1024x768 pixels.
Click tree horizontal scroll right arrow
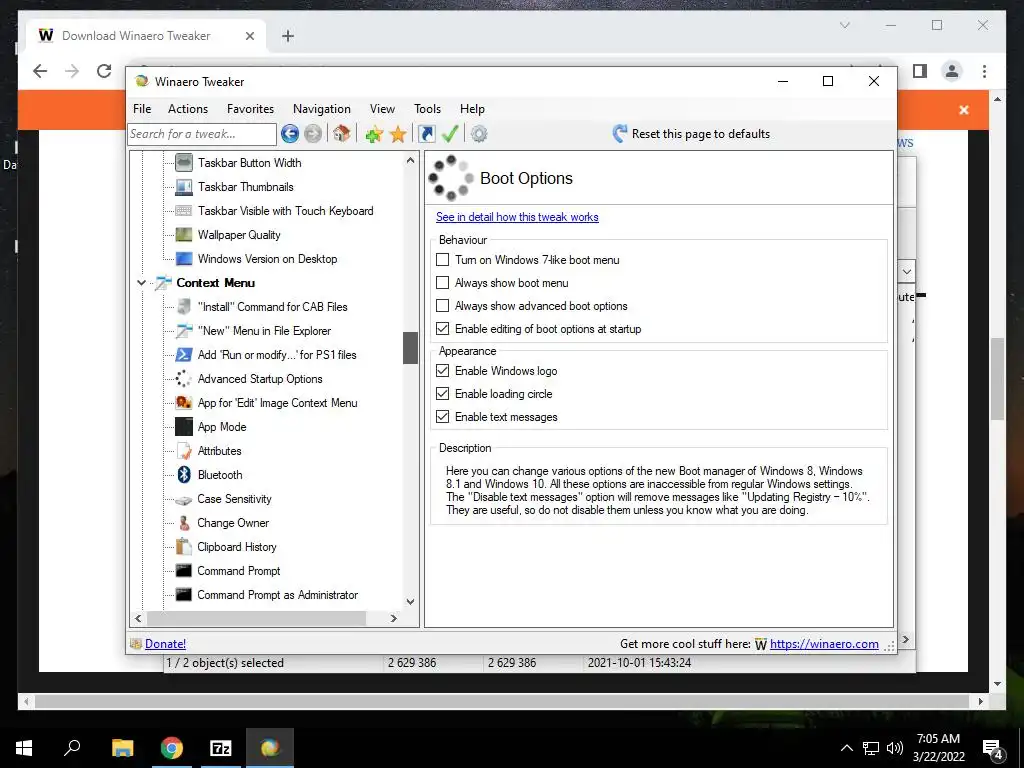coord(393,618)
